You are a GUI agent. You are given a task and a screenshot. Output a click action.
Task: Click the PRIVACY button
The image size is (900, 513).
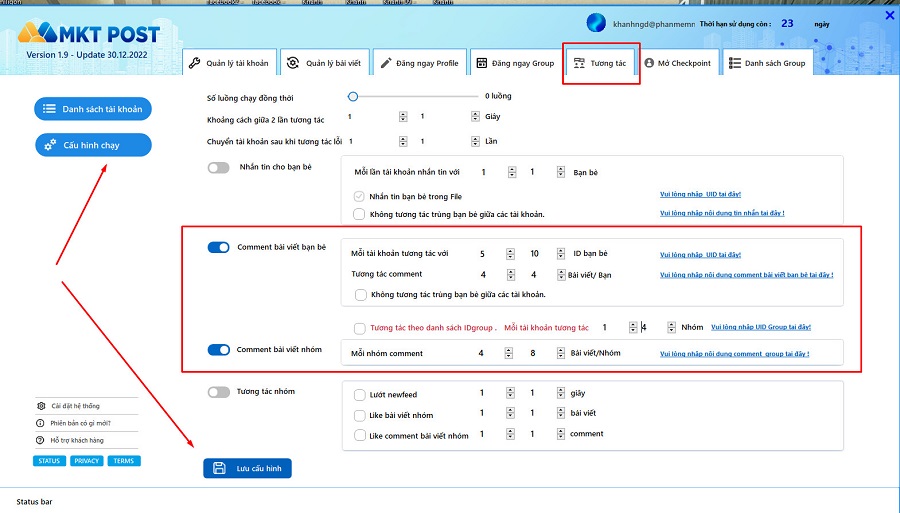87,461
